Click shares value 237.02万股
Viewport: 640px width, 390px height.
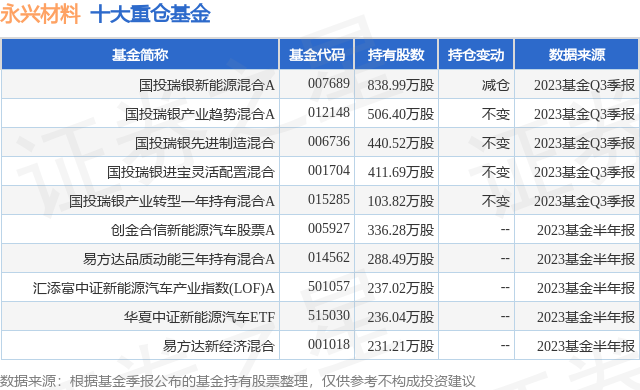(400, 288)
